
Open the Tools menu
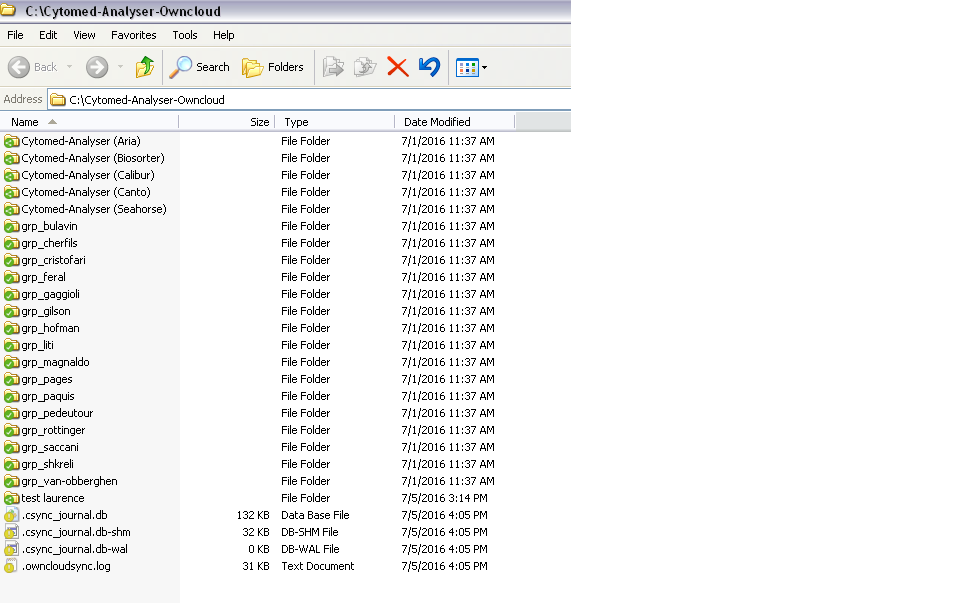point(185,35)
